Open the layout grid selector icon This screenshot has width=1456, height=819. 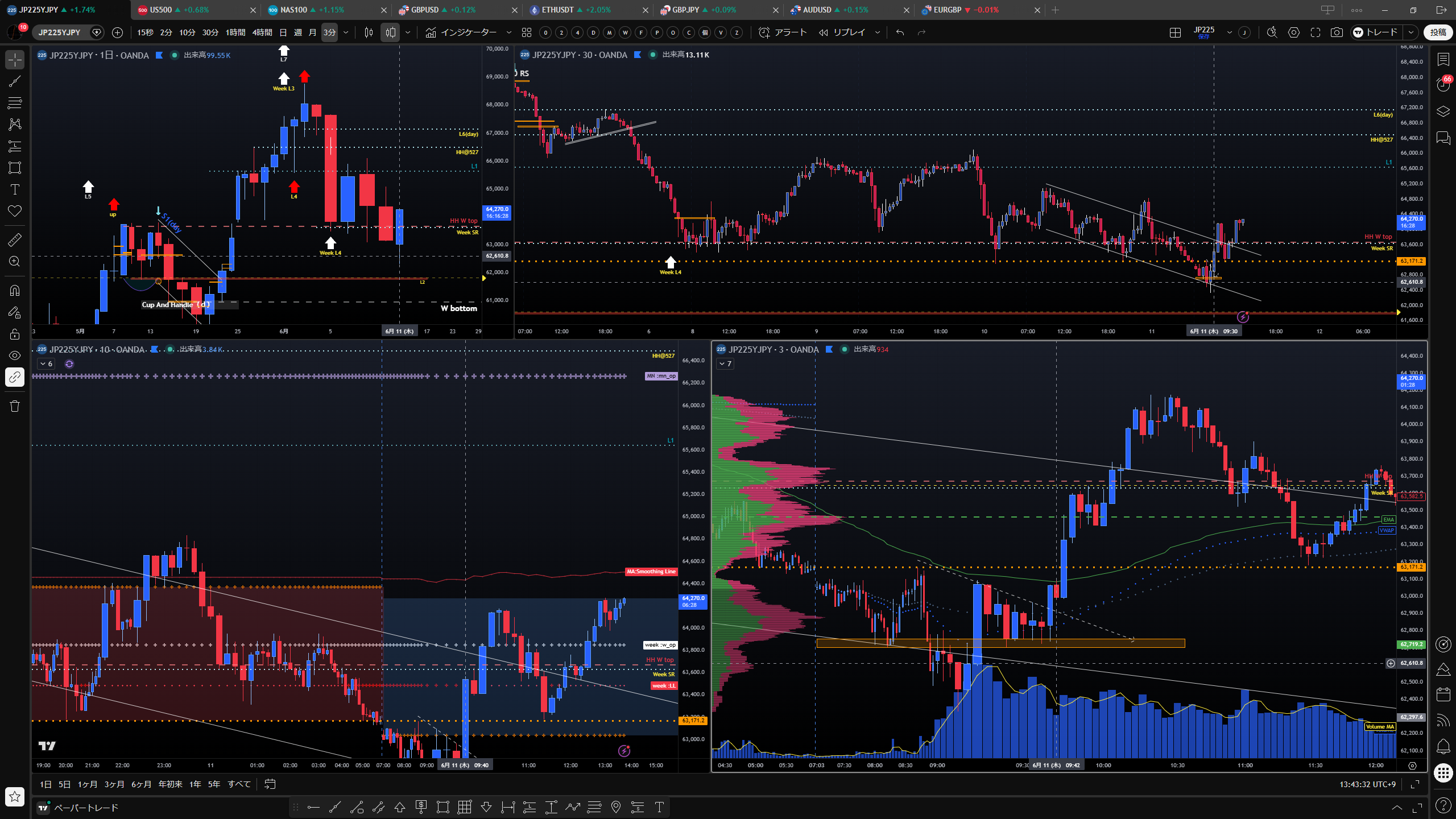pyautogui.click(x=1175, y=32)
